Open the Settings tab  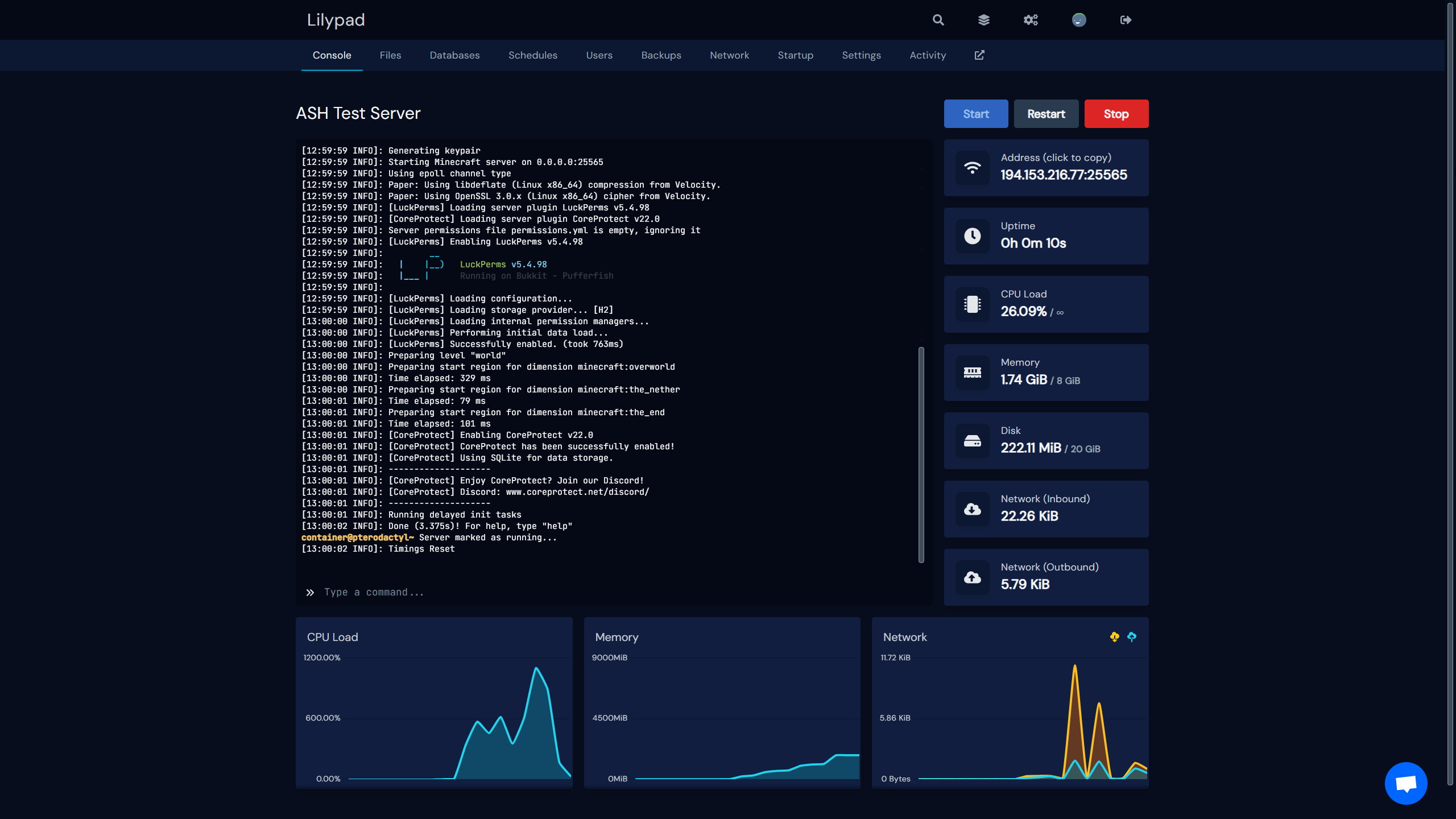click(x=862, y=55)
